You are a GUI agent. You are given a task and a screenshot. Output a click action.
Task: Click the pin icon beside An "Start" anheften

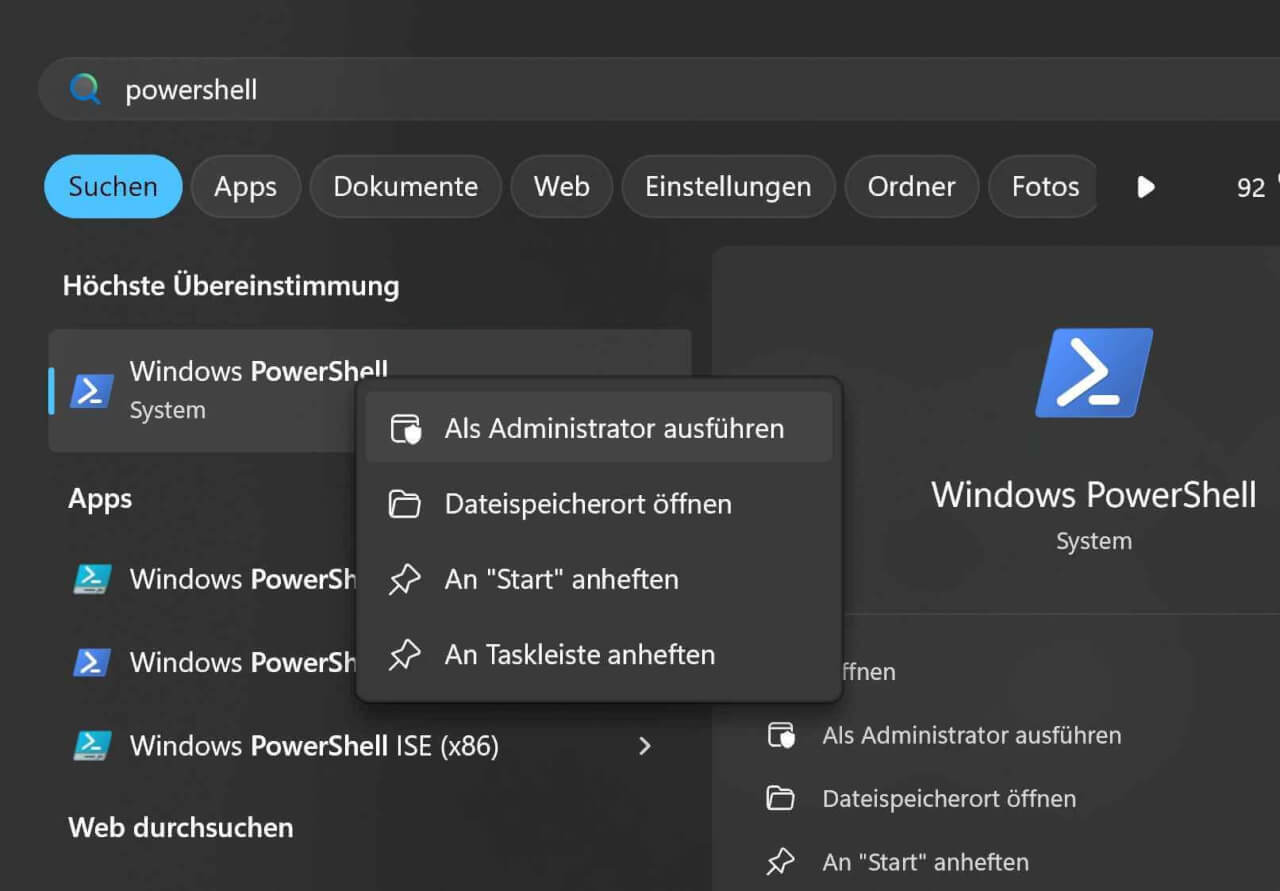click(405, 579)
